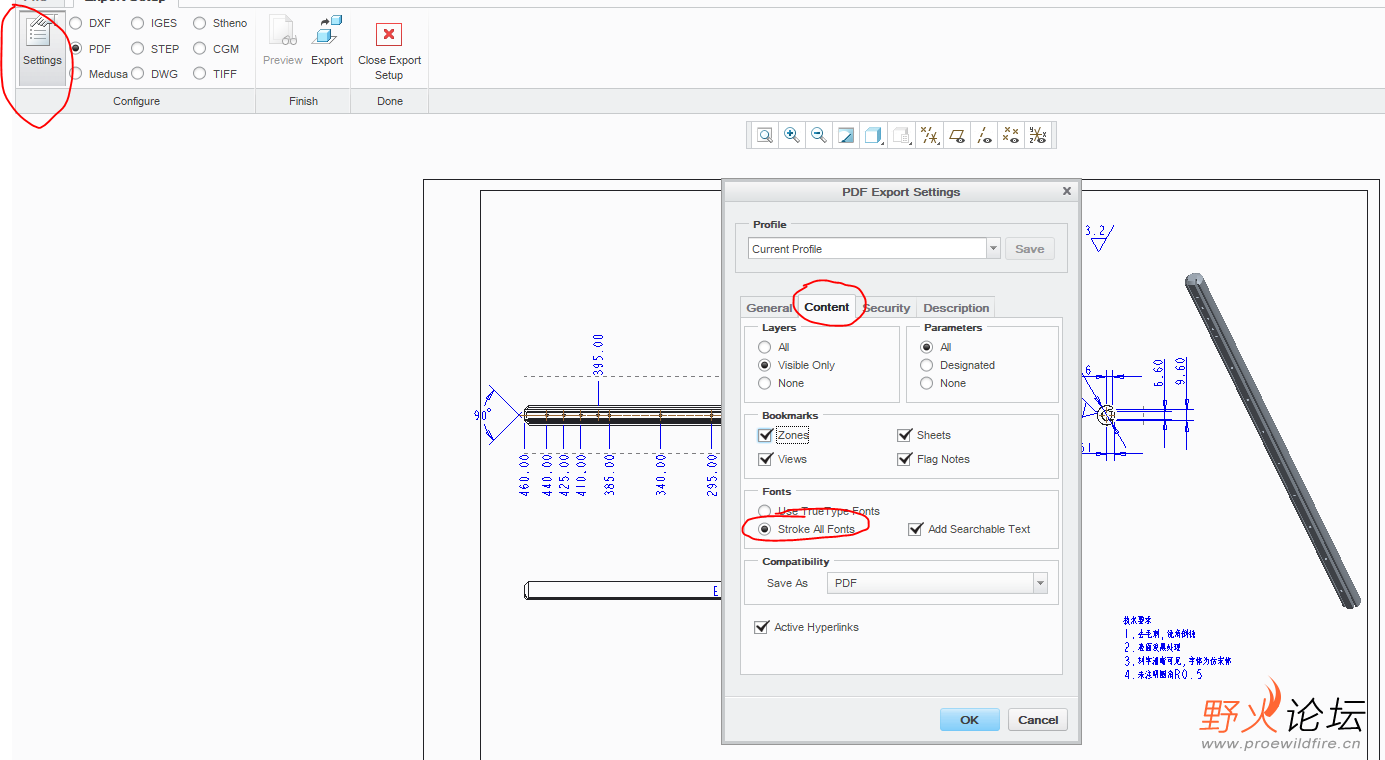Screen dimensions: 1385x760
Task: Close the PDF Export Settings dialog
Action: click(1066, 191)
